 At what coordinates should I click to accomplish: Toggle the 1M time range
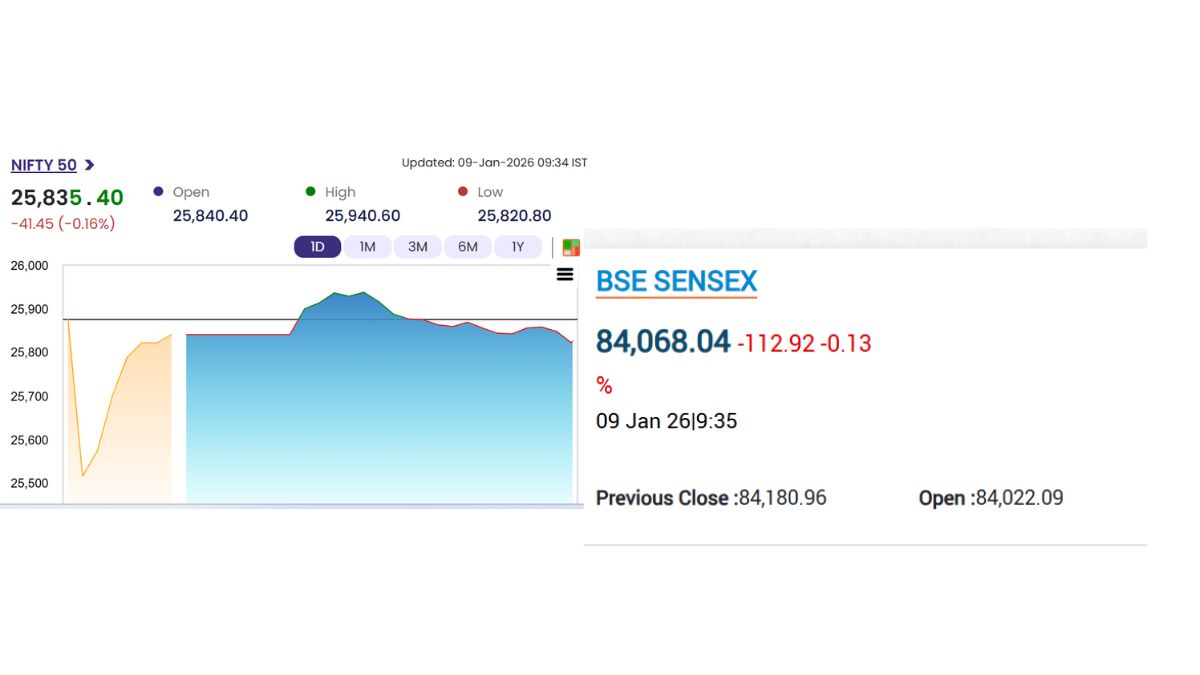click(x=367, y=246)
